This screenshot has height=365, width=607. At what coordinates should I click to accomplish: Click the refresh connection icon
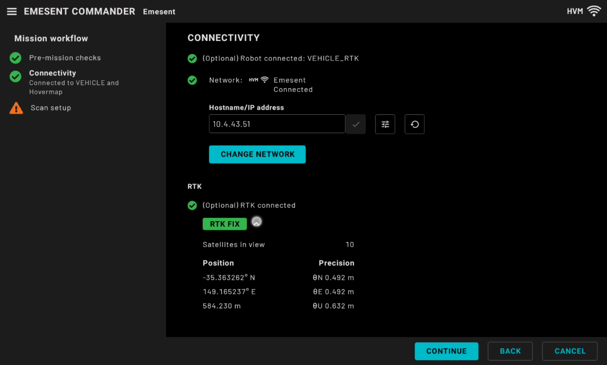coord(415,124)
